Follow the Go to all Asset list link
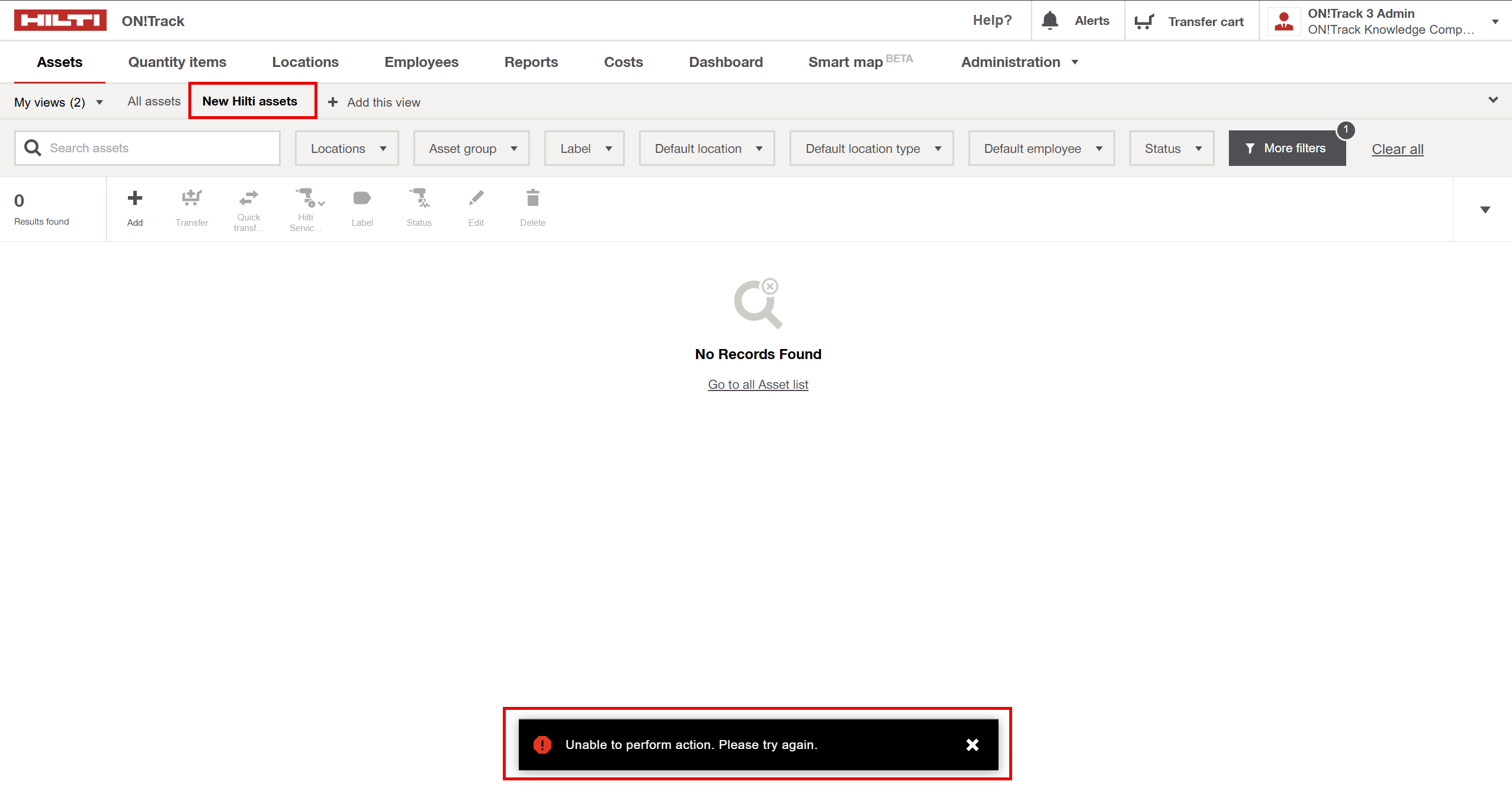Image resolution: width=1512 pixels, height=794 pixels. point(758,385)
